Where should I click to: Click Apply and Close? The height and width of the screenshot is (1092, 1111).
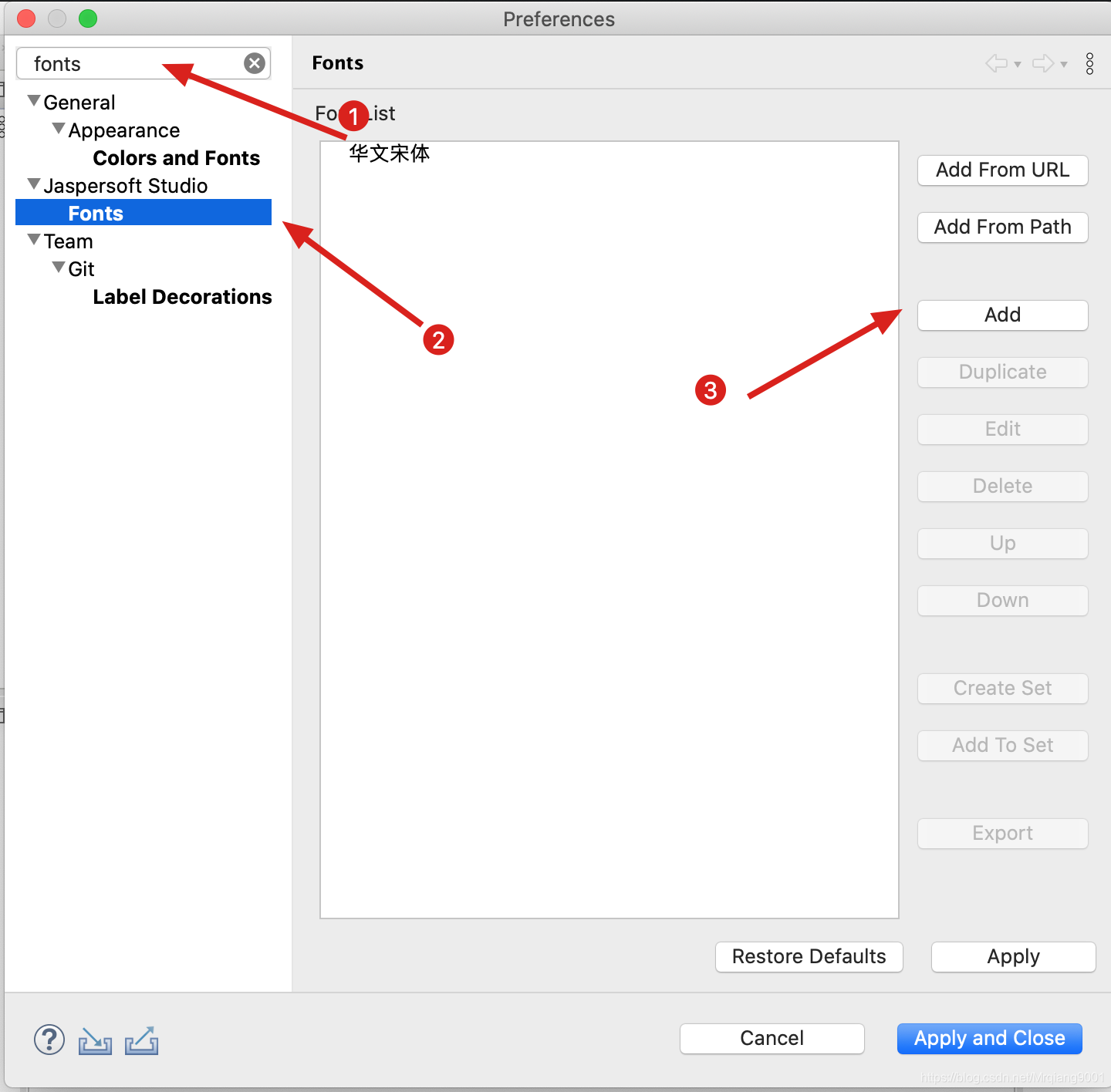989,1039
